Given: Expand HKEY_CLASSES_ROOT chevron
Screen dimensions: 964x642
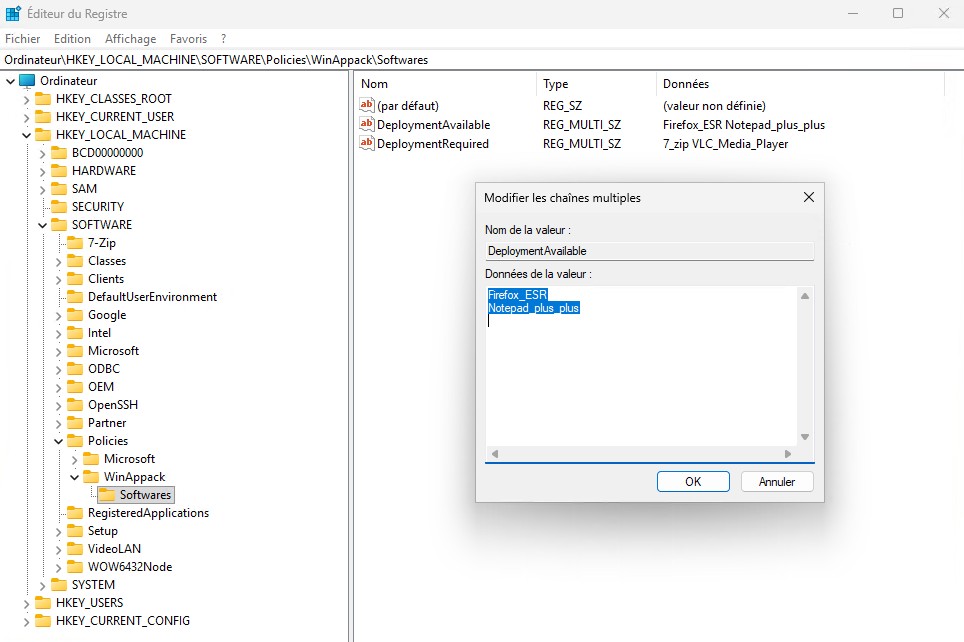Looking at the screenshot, I should click(26, 99).
